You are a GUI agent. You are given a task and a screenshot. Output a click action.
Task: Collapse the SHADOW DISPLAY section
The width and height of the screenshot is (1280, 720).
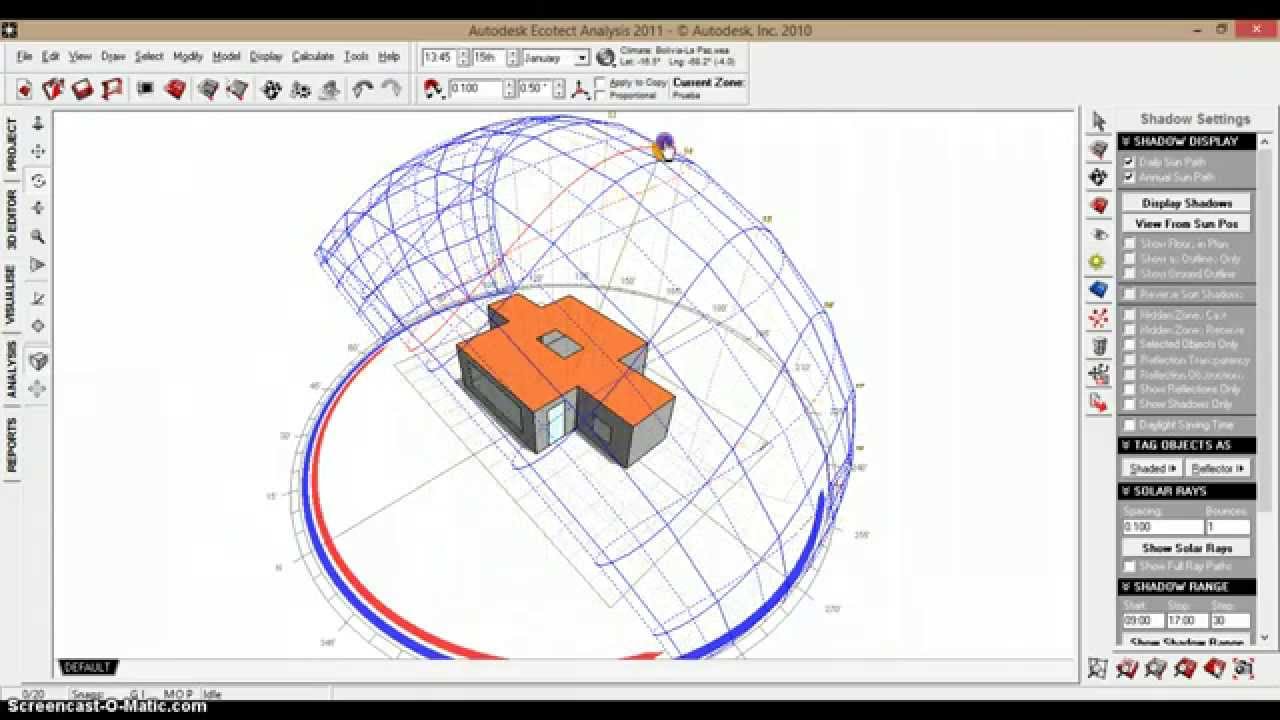coord(1187,141)
